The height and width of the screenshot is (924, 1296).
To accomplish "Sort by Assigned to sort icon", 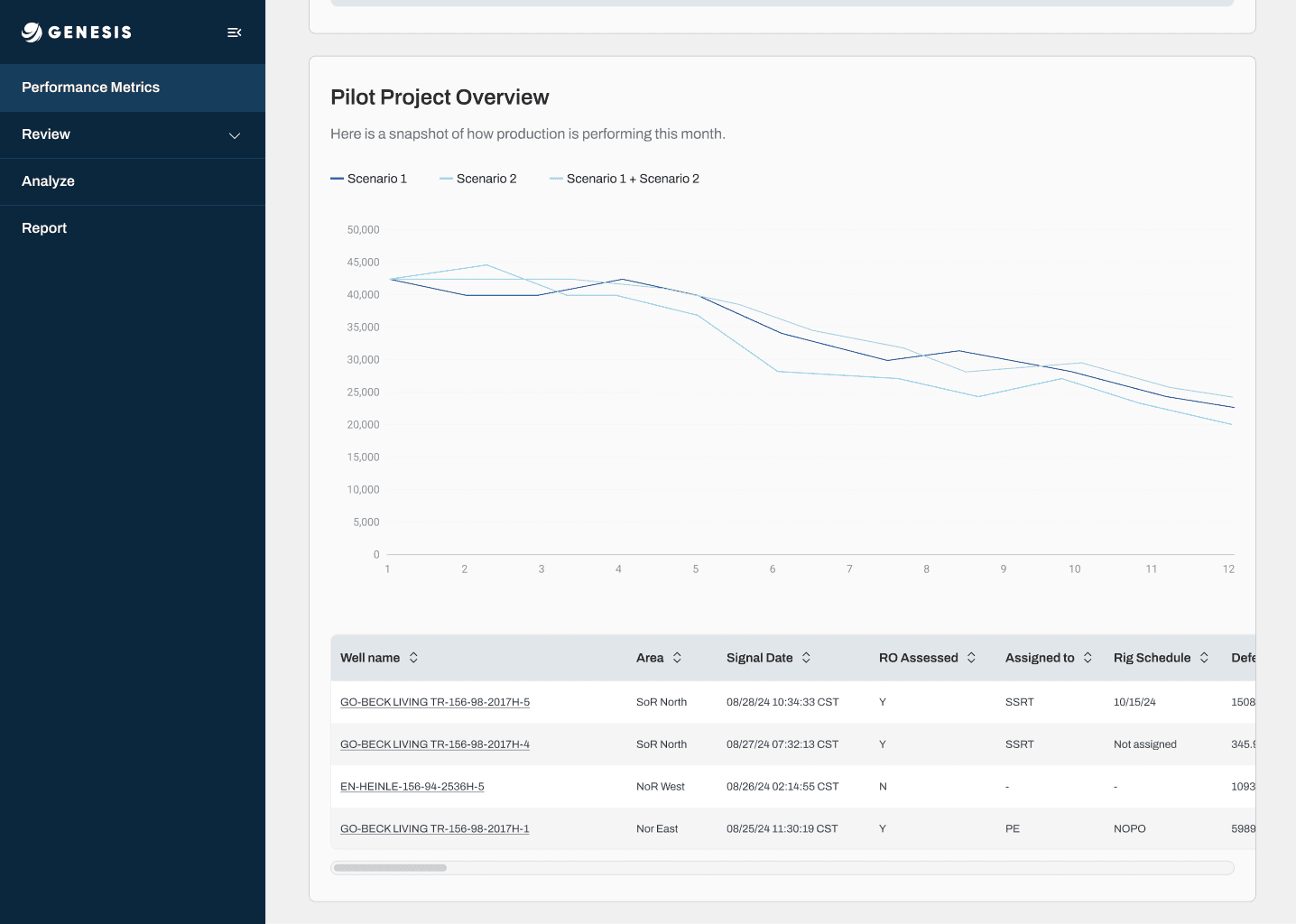I will 1088,658.
